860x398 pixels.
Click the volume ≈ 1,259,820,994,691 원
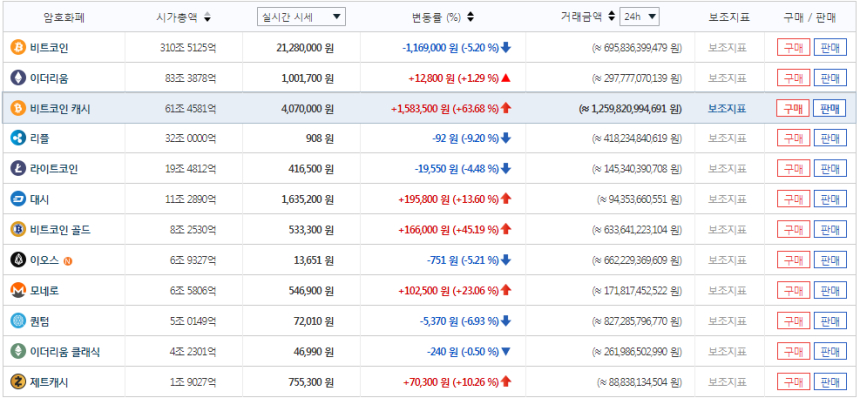click(630, 109)
